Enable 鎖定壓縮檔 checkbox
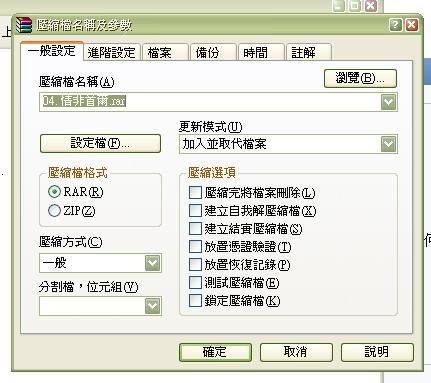The image size is (431, 383). (195, 301)
